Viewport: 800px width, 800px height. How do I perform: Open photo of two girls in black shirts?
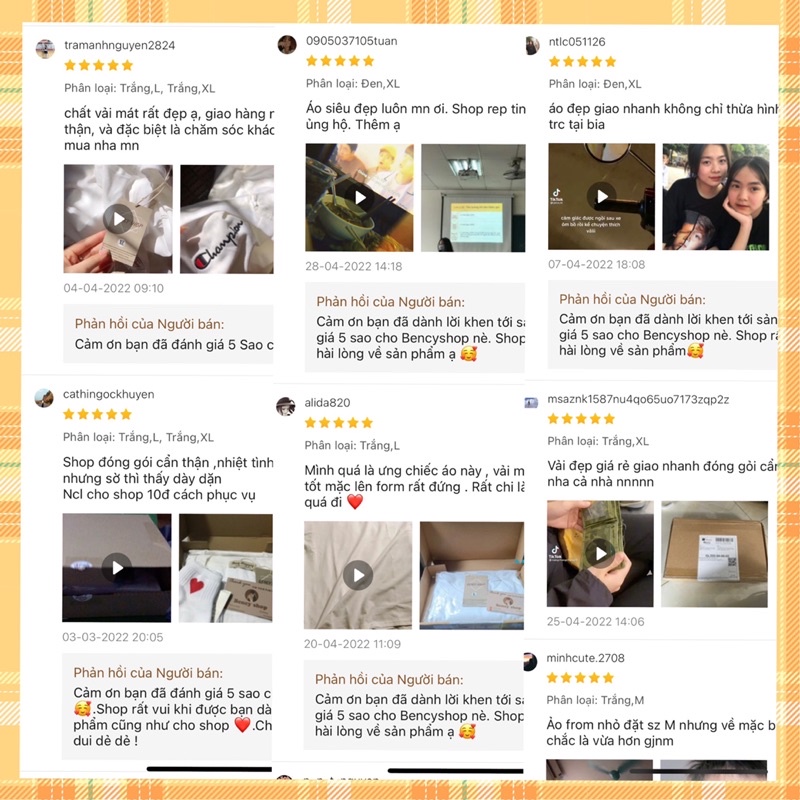click(716, 196)
